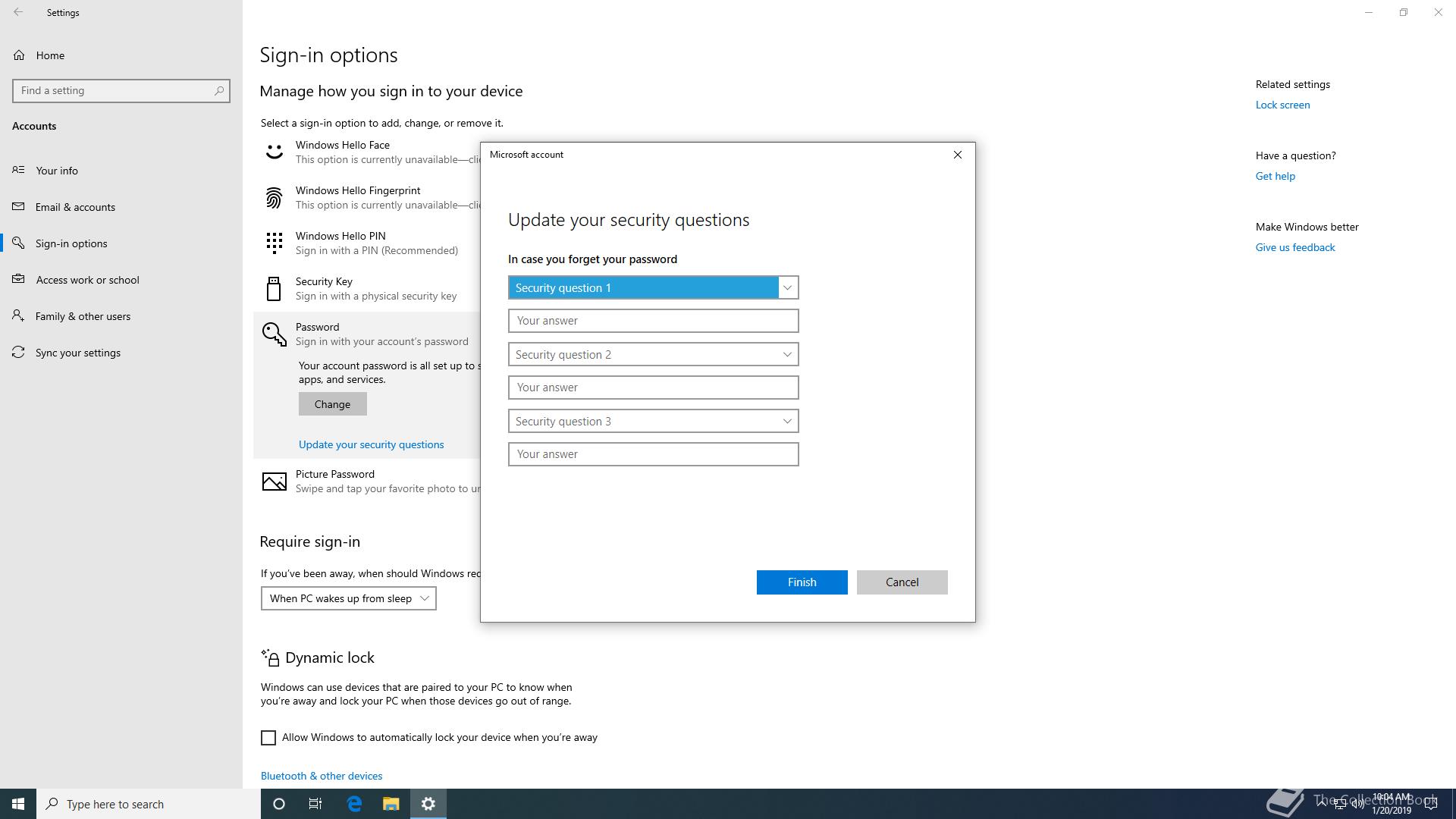This screenshot has height=819, width=1456.
Task: Click the Password key icon
Action: point(274,334)
